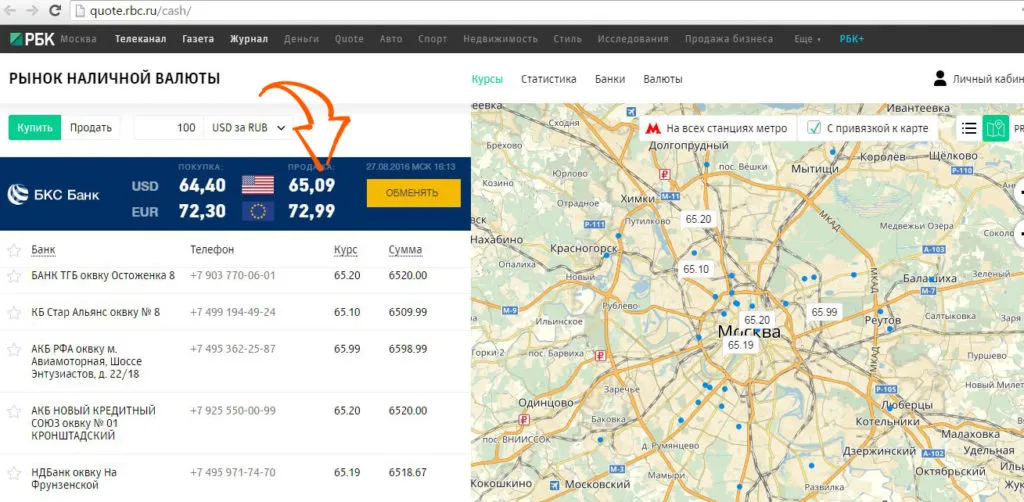
Task: Click the browser back arrow
Action: pyautogui.click(x=10, y=10)
